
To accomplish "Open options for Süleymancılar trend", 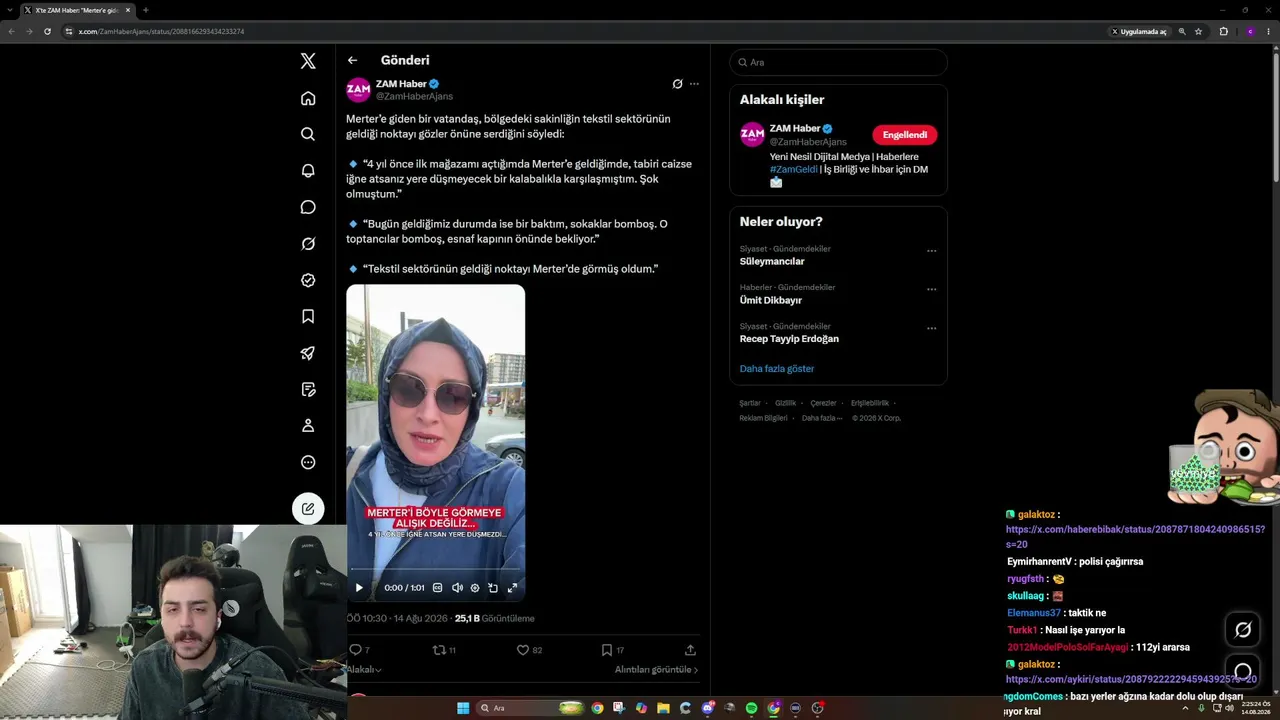I will pyautogui.click(x=931, y=251).
